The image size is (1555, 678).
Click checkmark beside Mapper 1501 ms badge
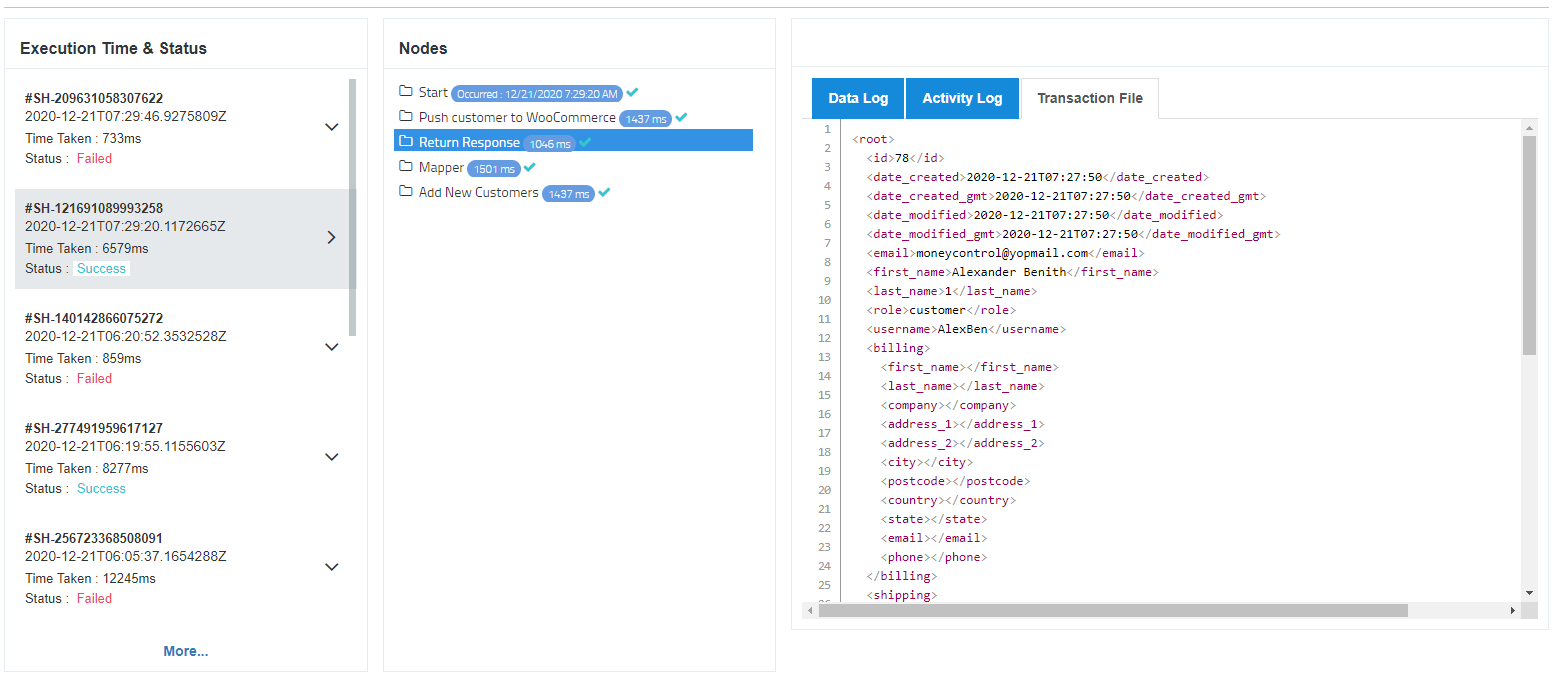click(530, 168)
